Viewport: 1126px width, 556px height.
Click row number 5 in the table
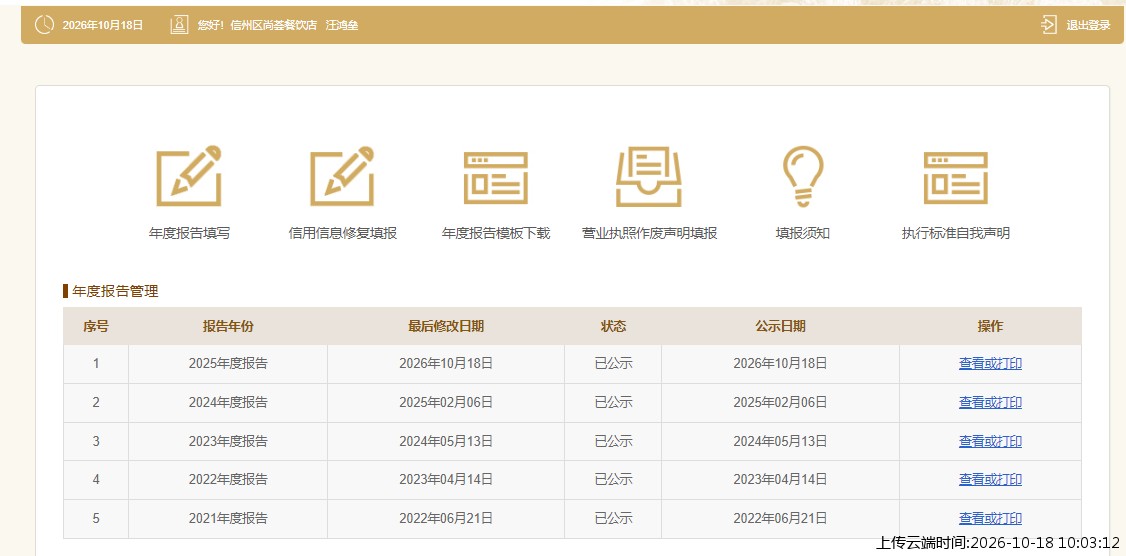96,518
